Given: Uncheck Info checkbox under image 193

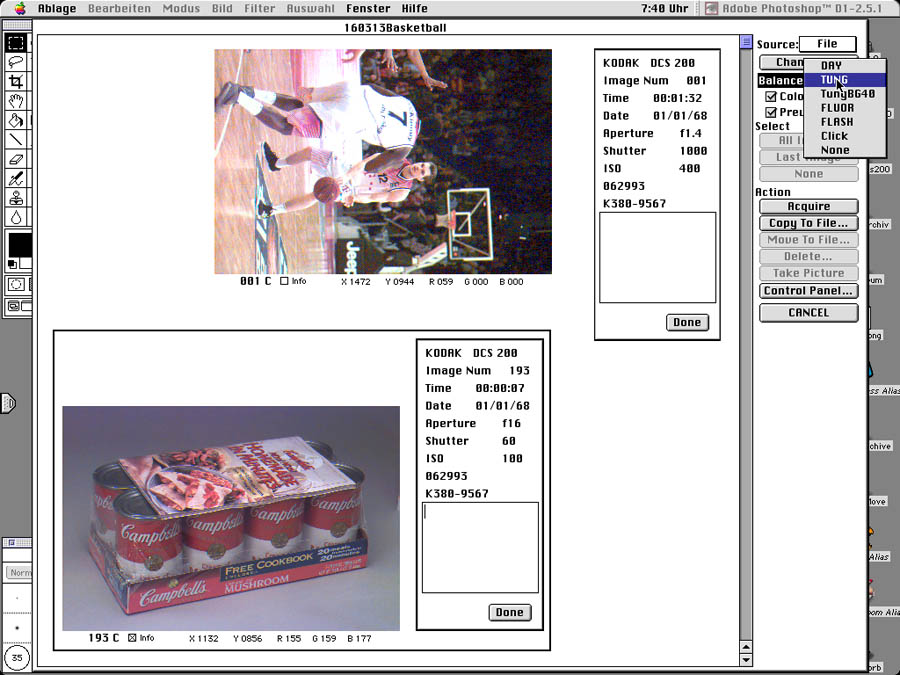Looking at the screenshot, I should tap(132, 638).
